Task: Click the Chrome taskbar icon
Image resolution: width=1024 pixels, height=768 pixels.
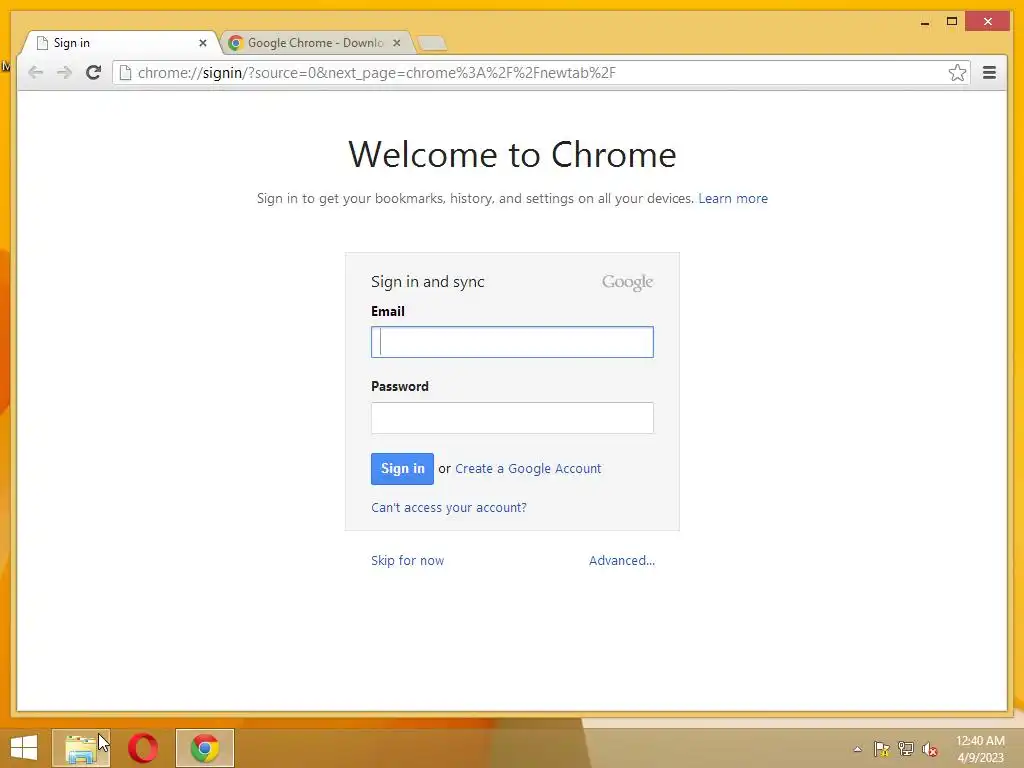Action: pyautogui.click(x=204, y=748)
